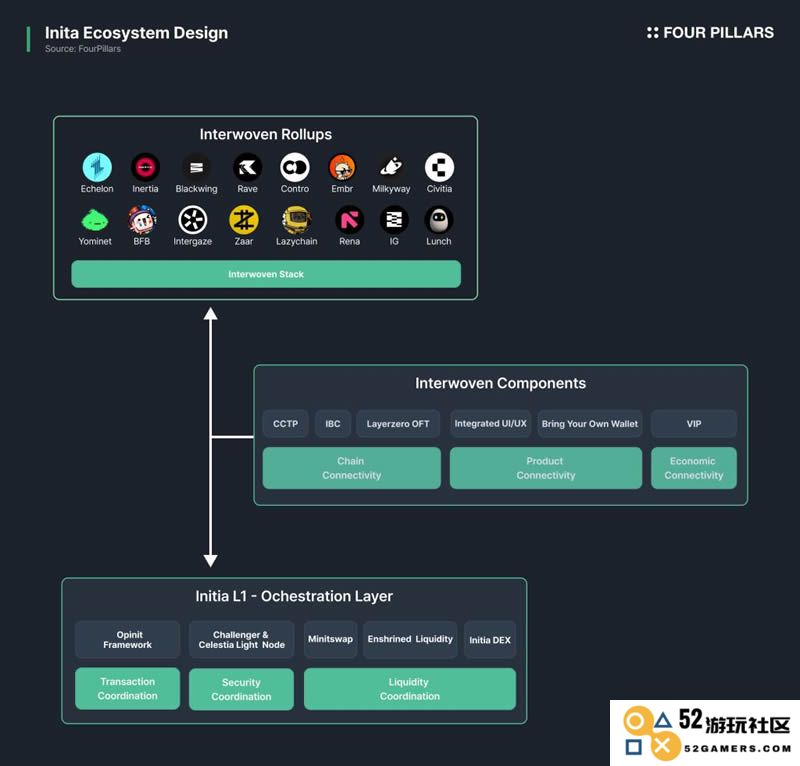Select the Intergaze rollup icon
The image size is (800, 766).
[x=193, y=220]
